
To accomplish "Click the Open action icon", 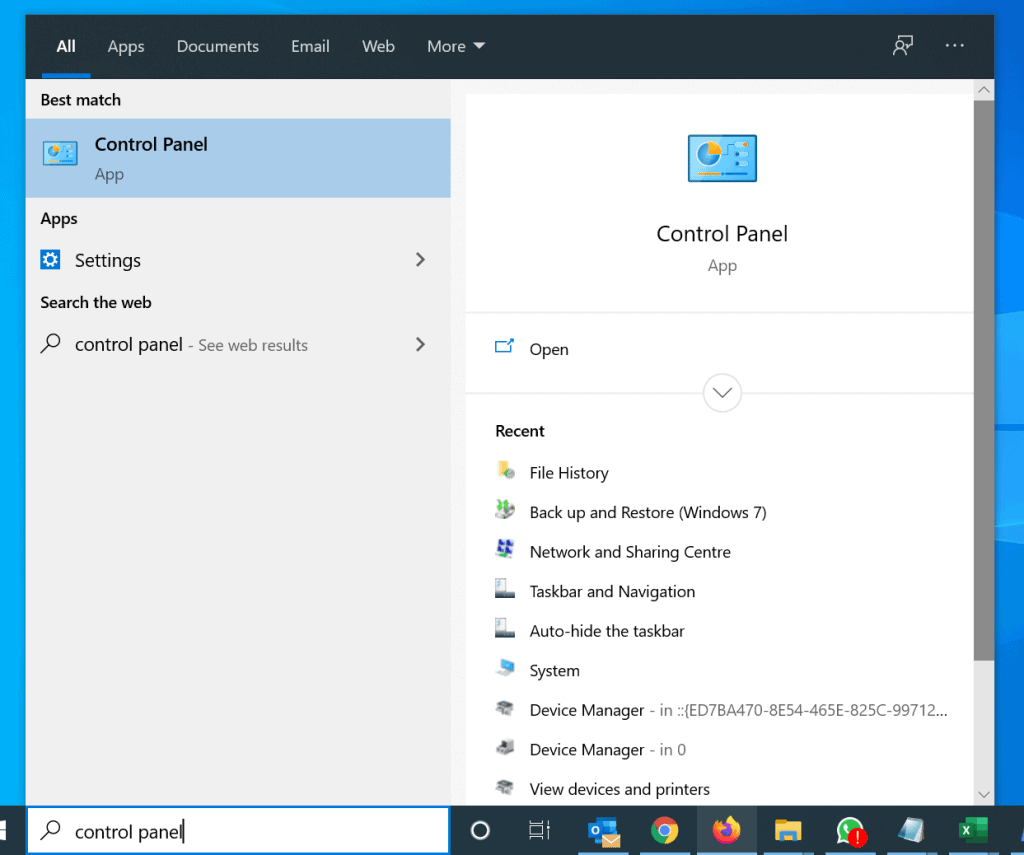I will point(504,347).
